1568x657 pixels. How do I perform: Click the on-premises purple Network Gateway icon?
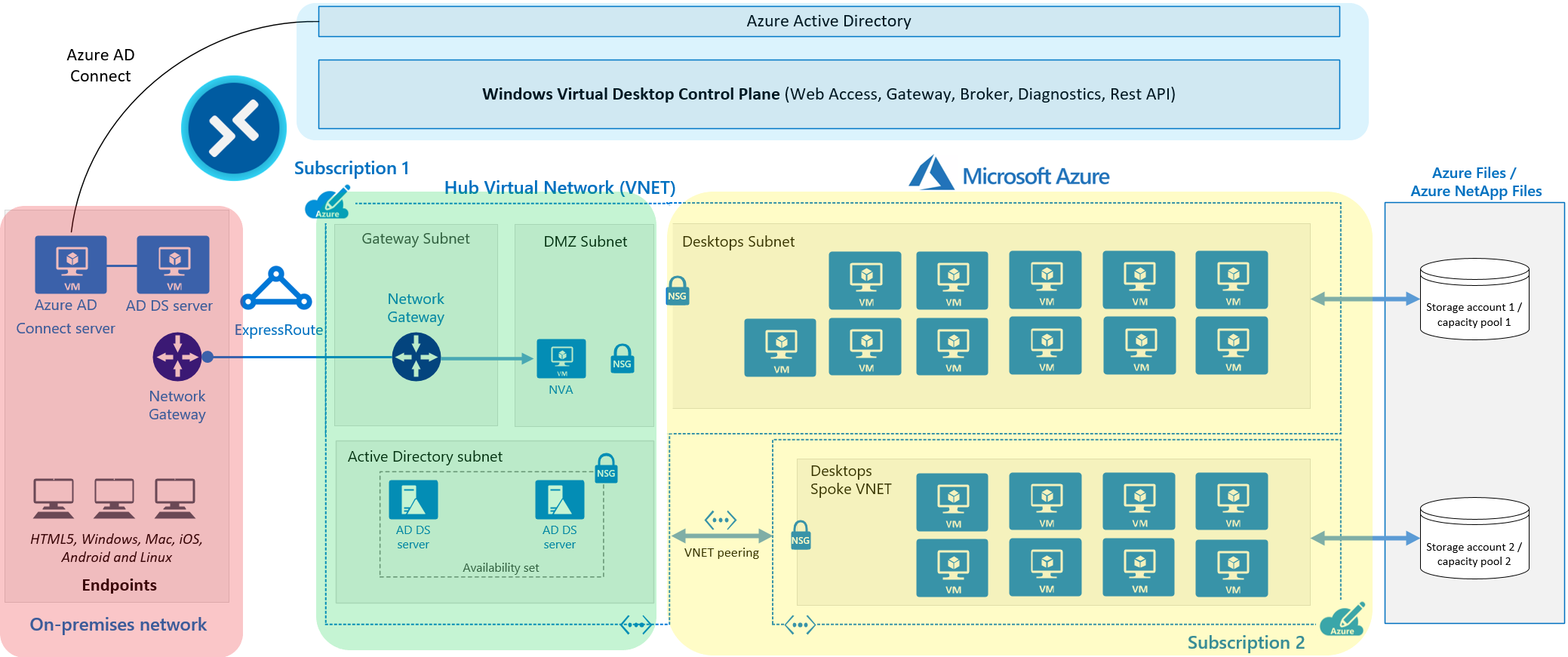[177, 357]
